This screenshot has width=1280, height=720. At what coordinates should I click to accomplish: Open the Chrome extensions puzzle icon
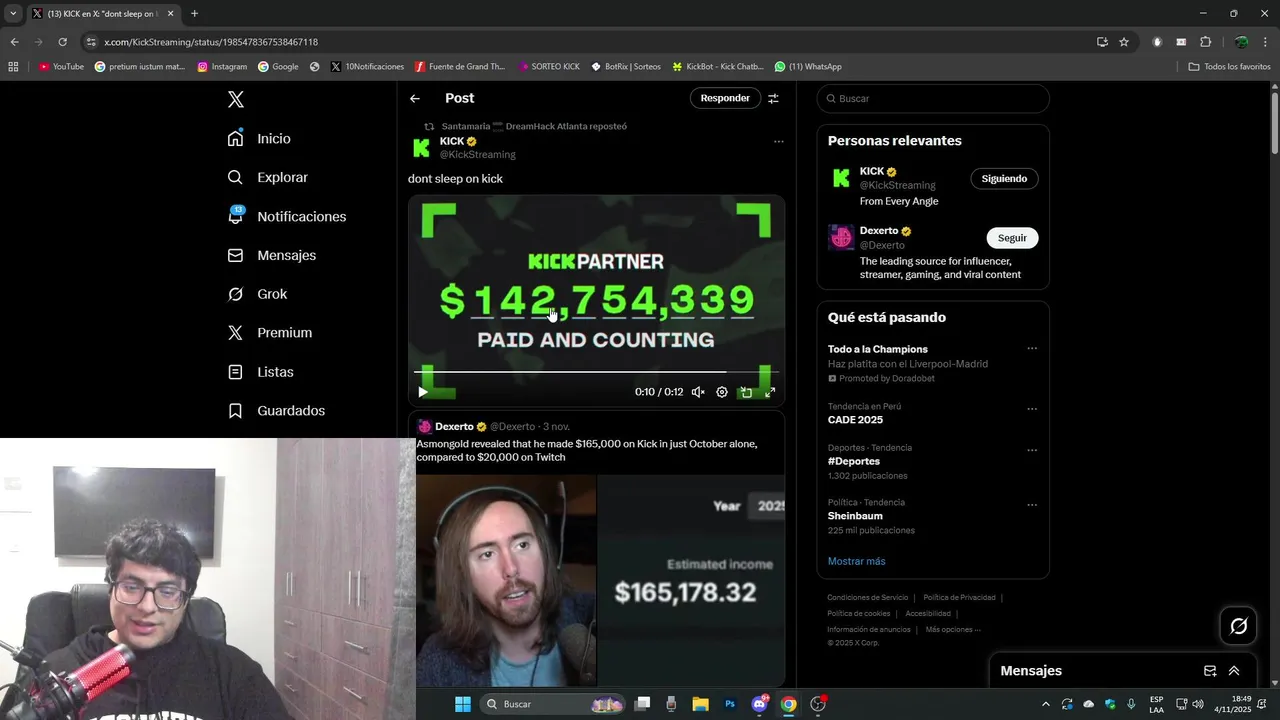pyautogui.click(x=1205, y=42)
